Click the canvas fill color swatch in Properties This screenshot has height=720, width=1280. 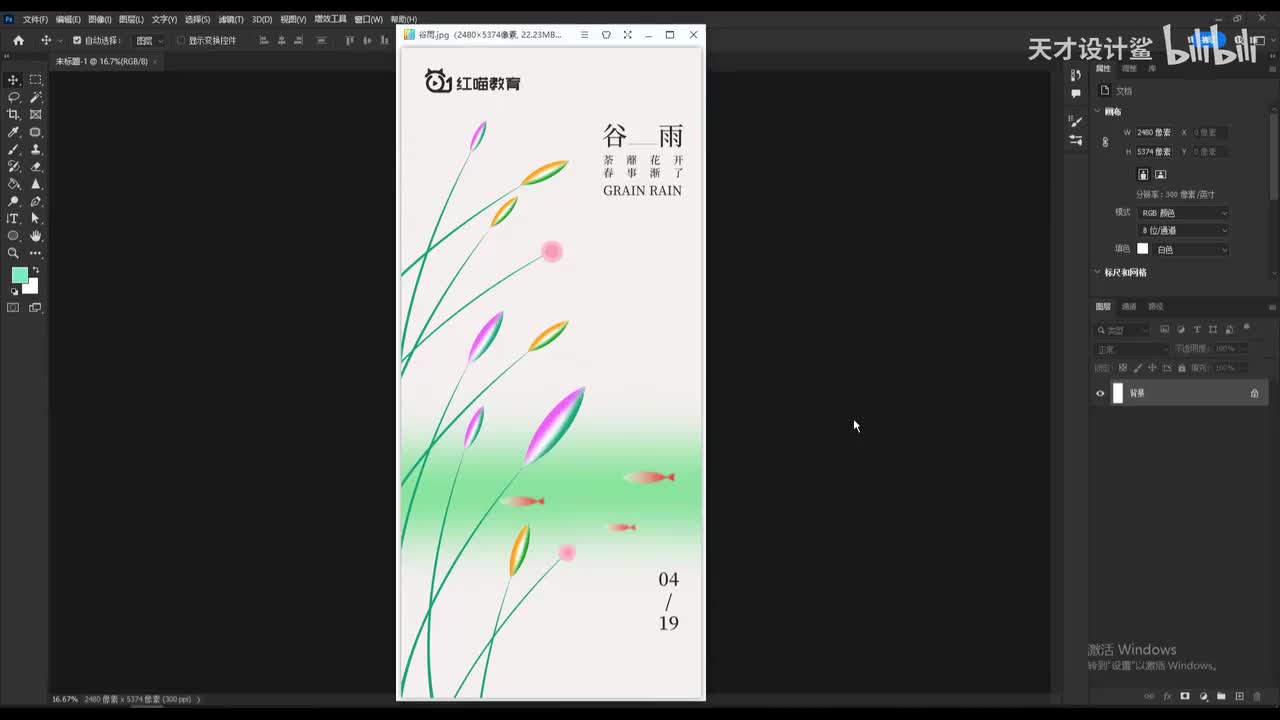click(x=1143, y=249)
